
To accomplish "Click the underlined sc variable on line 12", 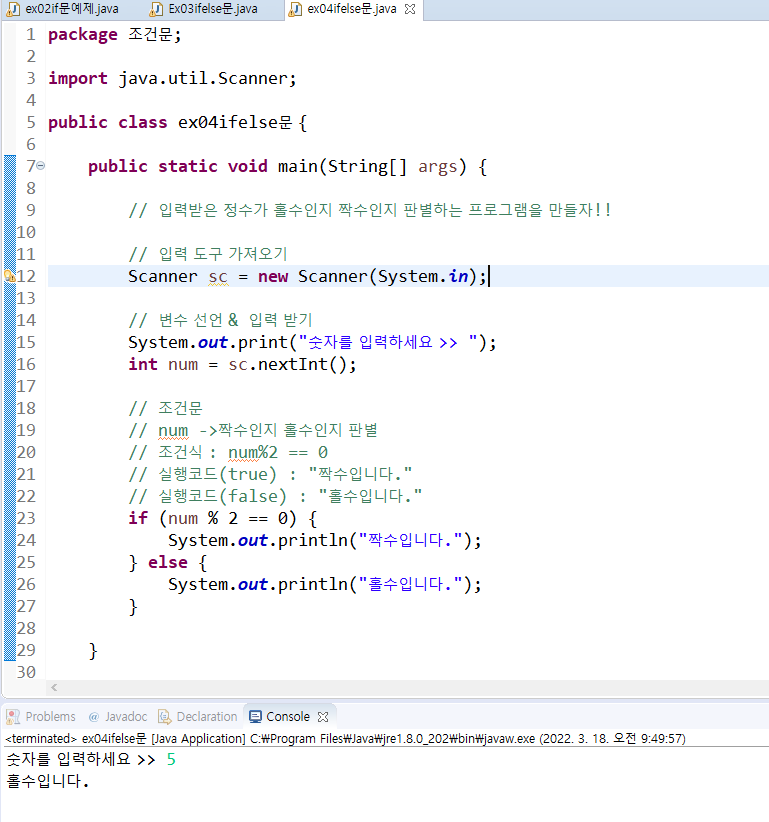I will tap(218, 277).
